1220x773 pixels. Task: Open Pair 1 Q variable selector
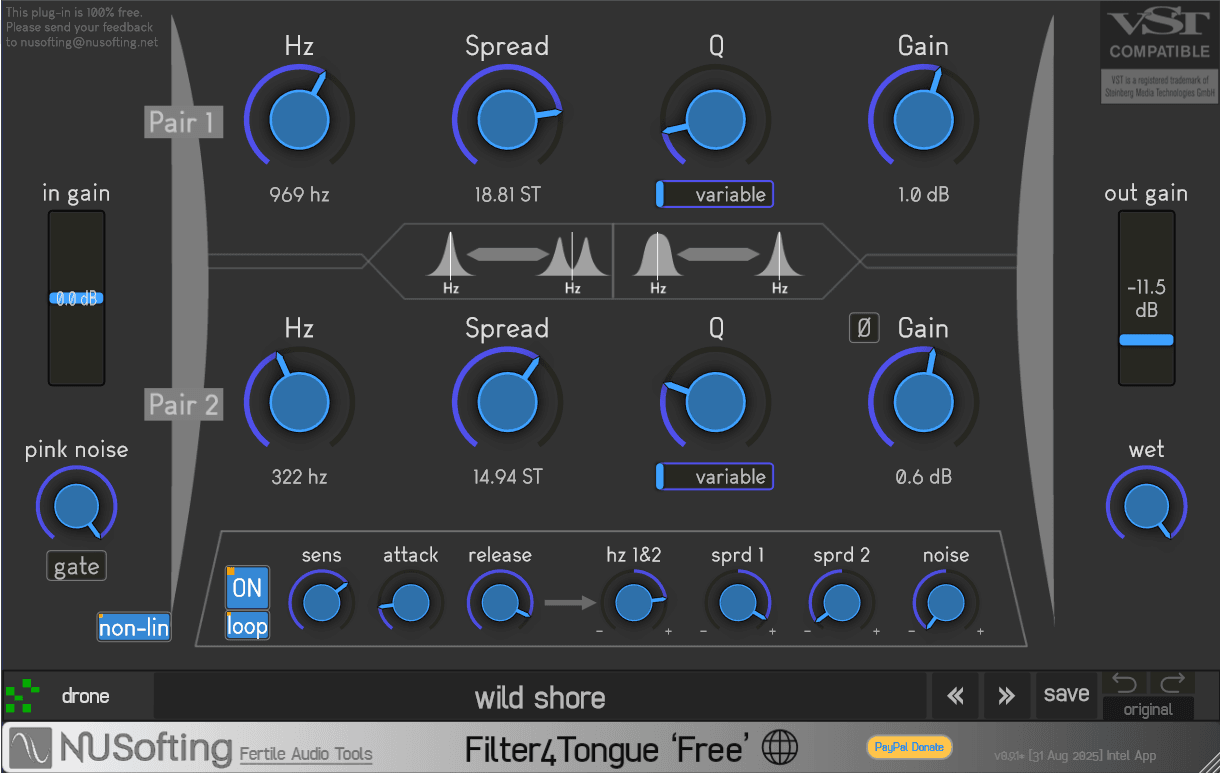[715, 195]
